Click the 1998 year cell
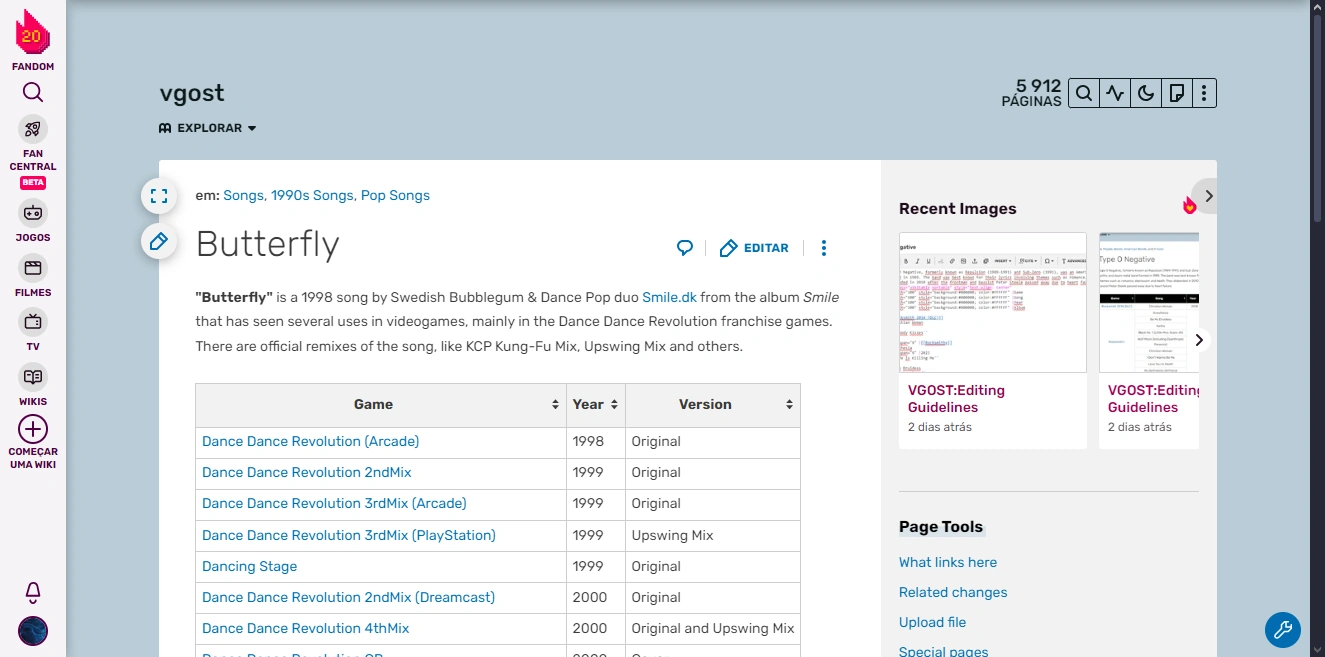The height and width of the screenshot is (657, 1325). tap(596, 441)
